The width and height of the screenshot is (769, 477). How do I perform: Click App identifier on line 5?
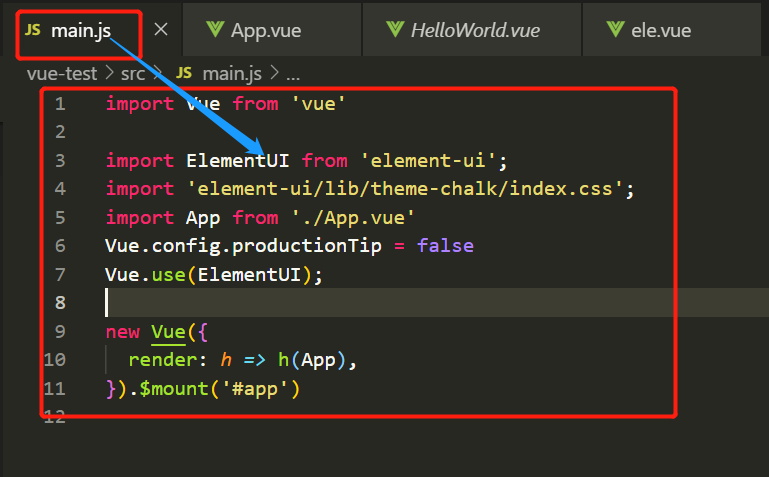click(x=203, y=218)
